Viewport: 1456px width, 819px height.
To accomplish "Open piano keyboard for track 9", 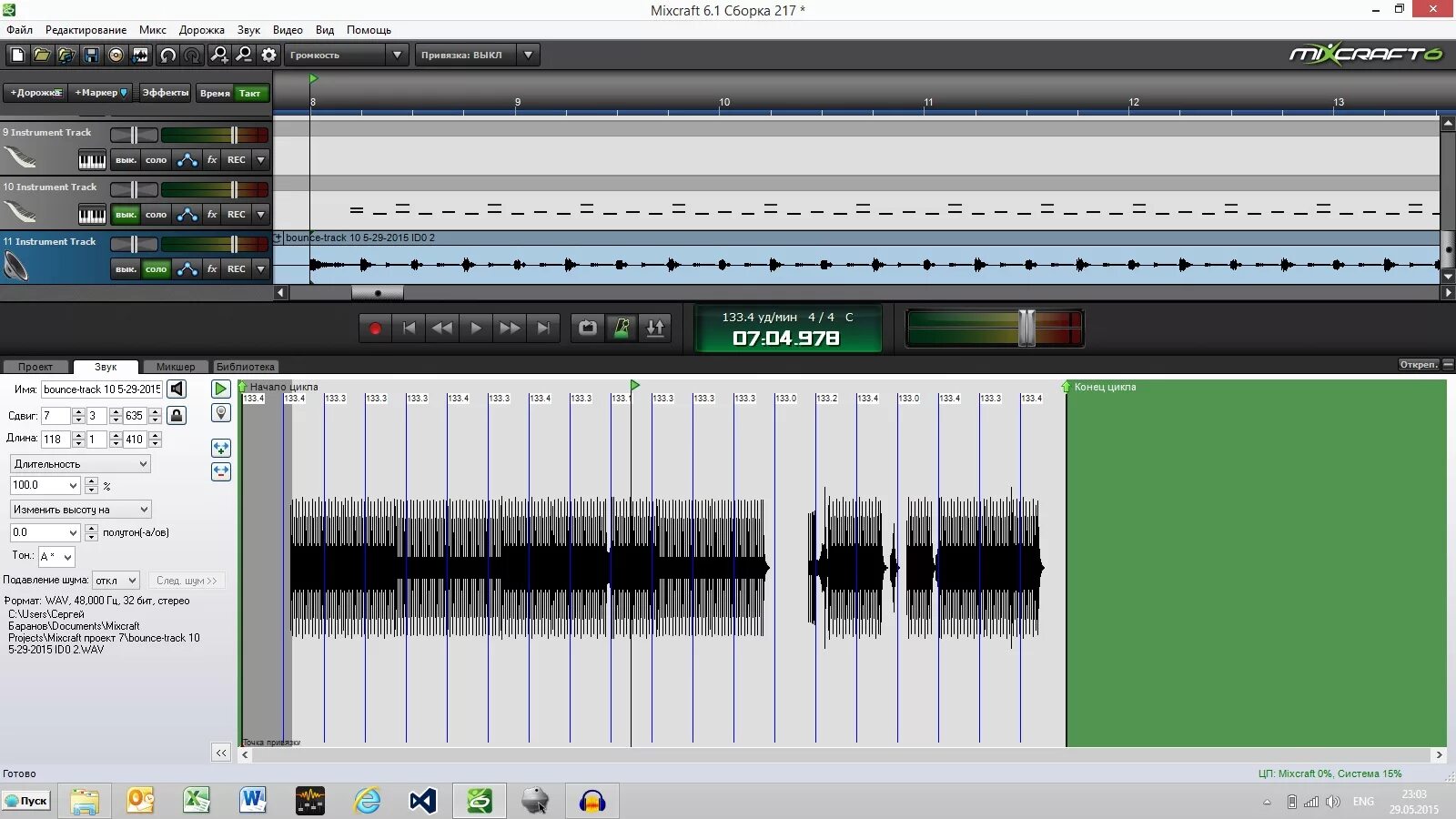I will pos(92,160).
